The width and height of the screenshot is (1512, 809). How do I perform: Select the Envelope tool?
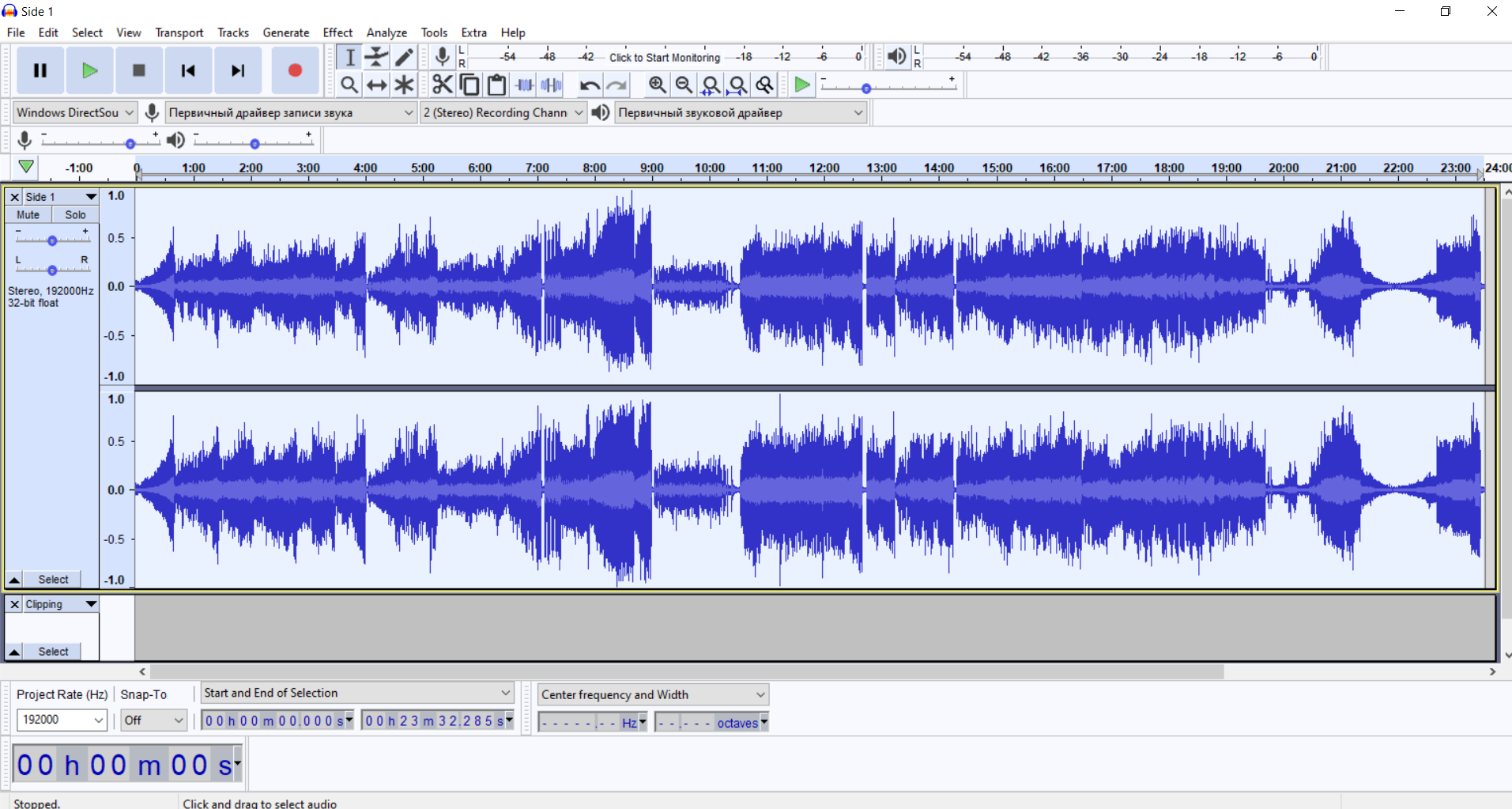[377, 57]
